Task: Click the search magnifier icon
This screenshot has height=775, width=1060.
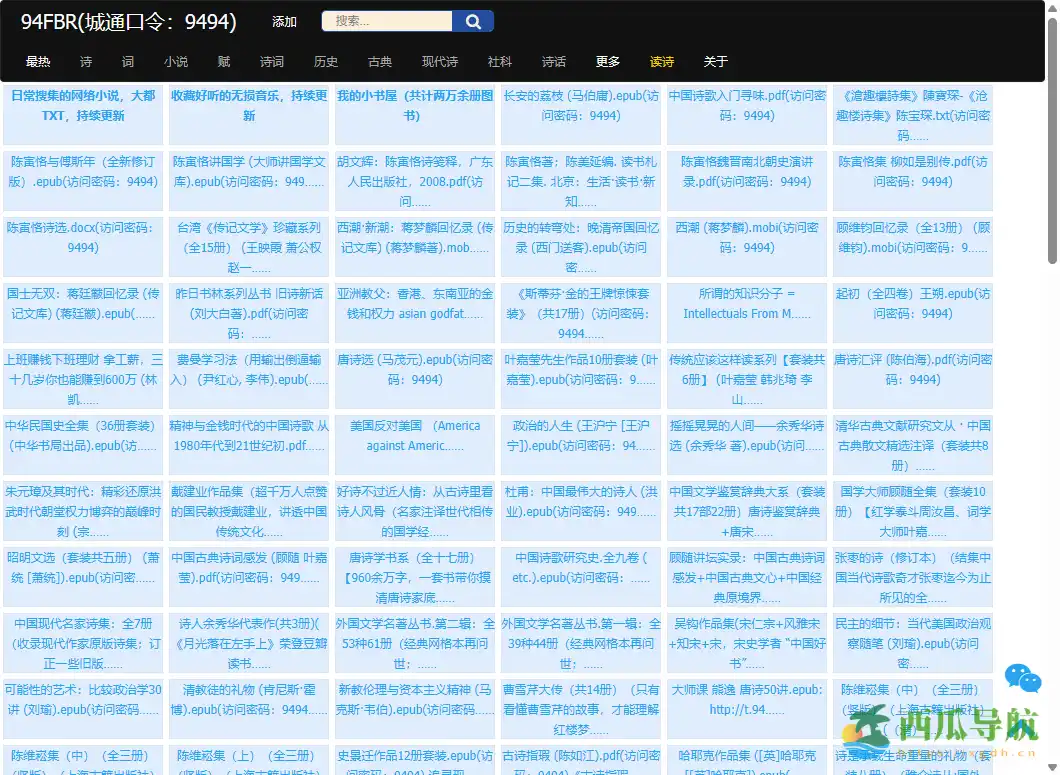Action: click(x=471, y=20)
